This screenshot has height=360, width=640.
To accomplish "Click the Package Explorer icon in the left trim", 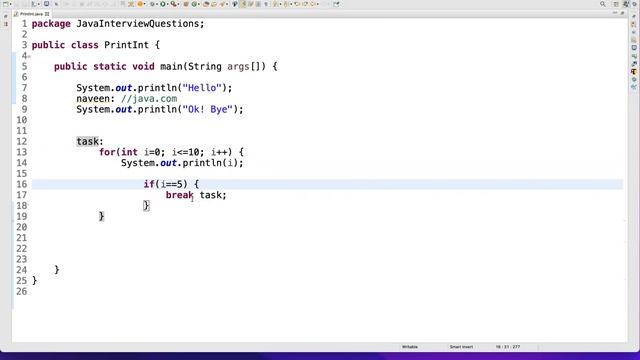I will tap(5, 24).
